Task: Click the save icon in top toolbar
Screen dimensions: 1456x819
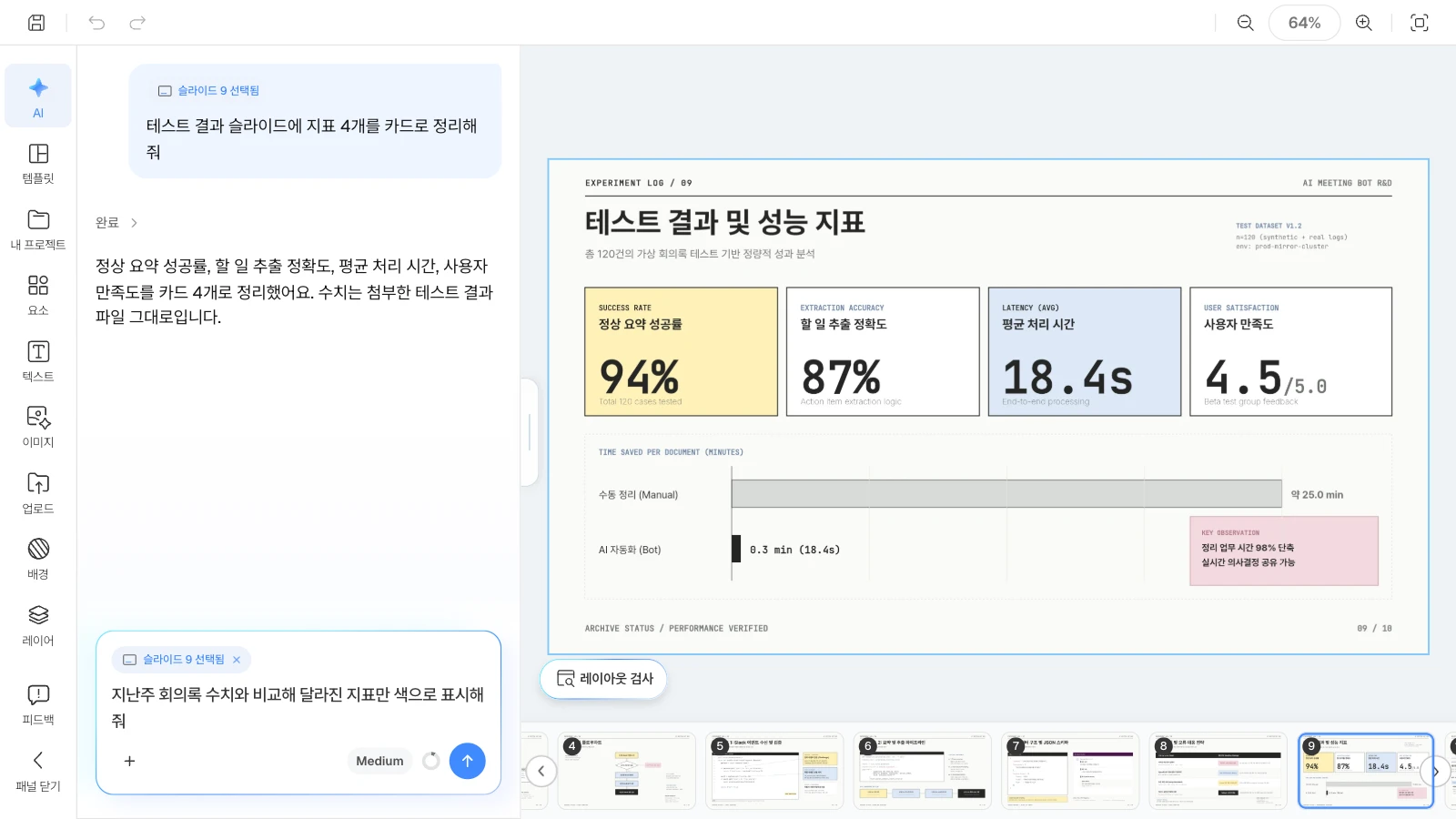Action: (x=36, y=23)
